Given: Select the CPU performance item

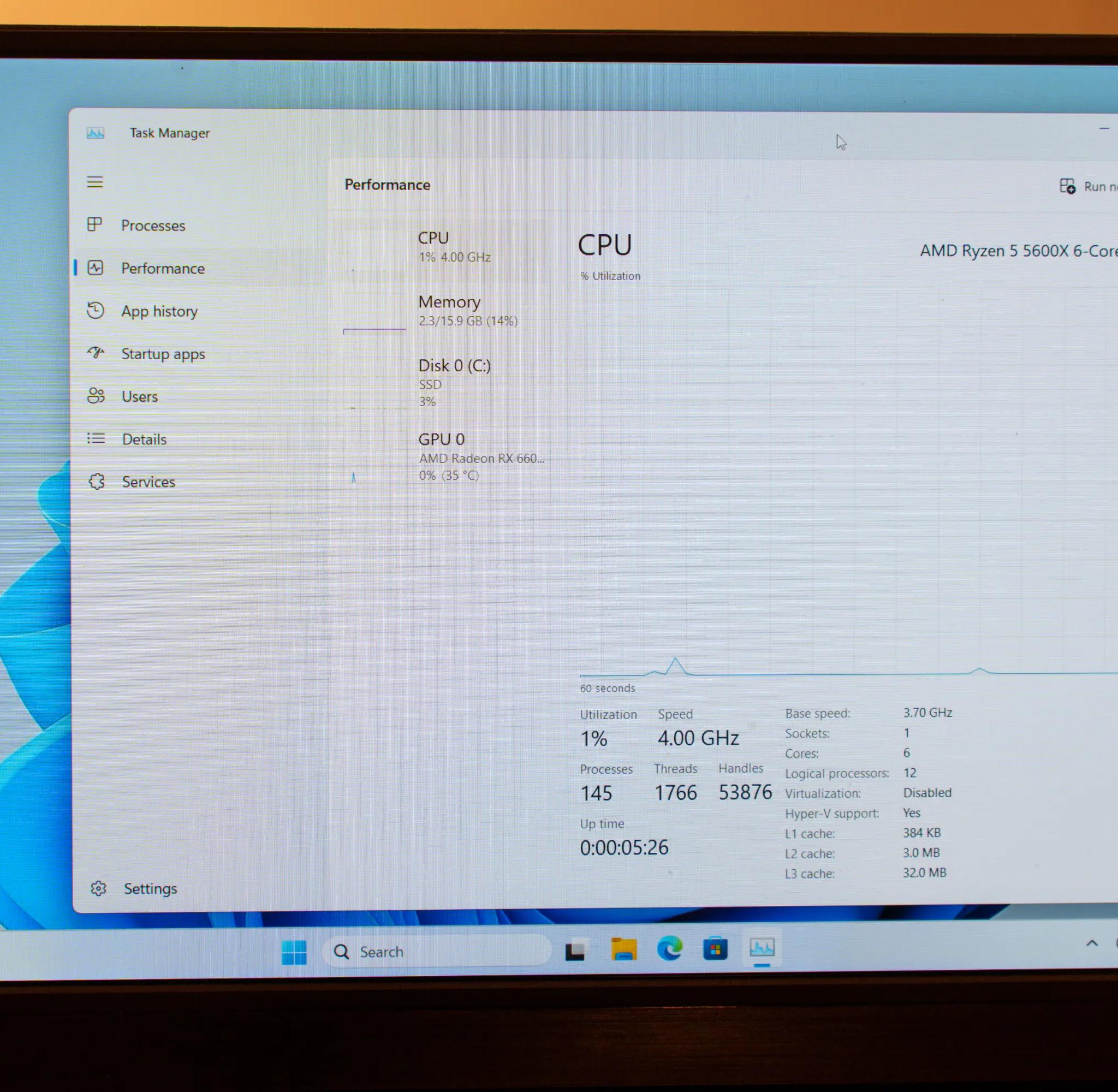Looking at the screenshot, I should click(x=441, y=248).
